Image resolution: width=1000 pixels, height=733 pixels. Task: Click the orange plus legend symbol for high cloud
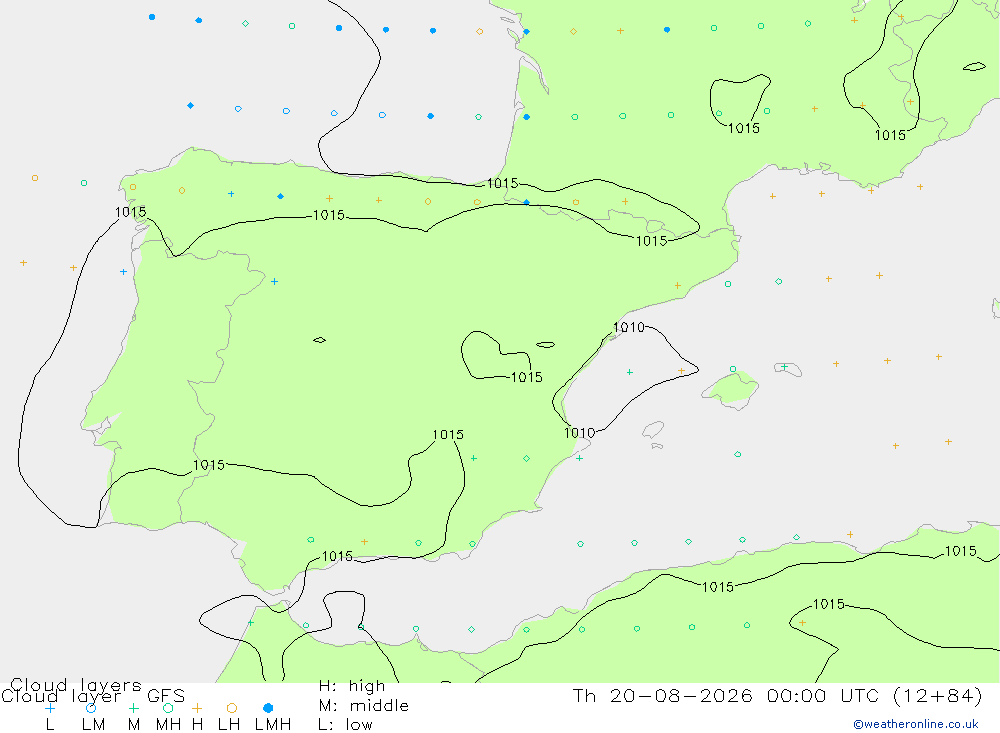pyautogui.click(x=197, y=708)
